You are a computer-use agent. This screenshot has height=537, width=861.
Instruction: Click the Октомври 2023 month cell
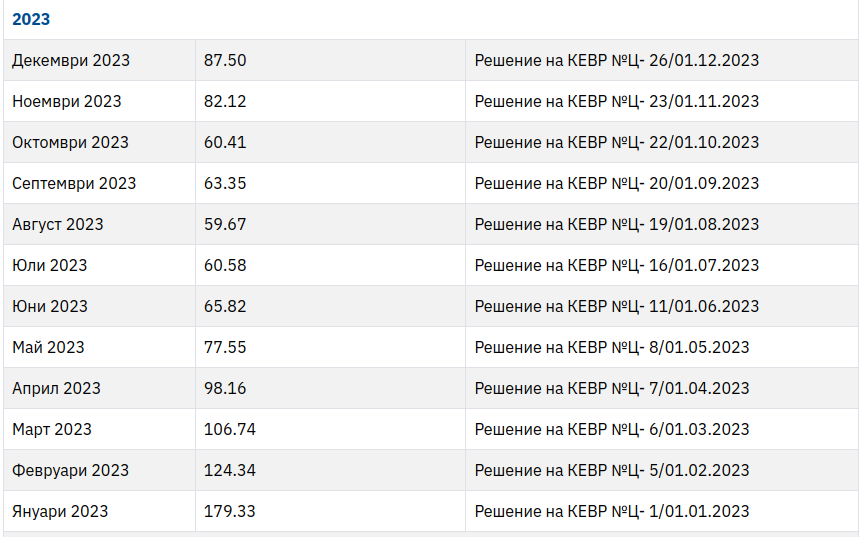(70, 142)
